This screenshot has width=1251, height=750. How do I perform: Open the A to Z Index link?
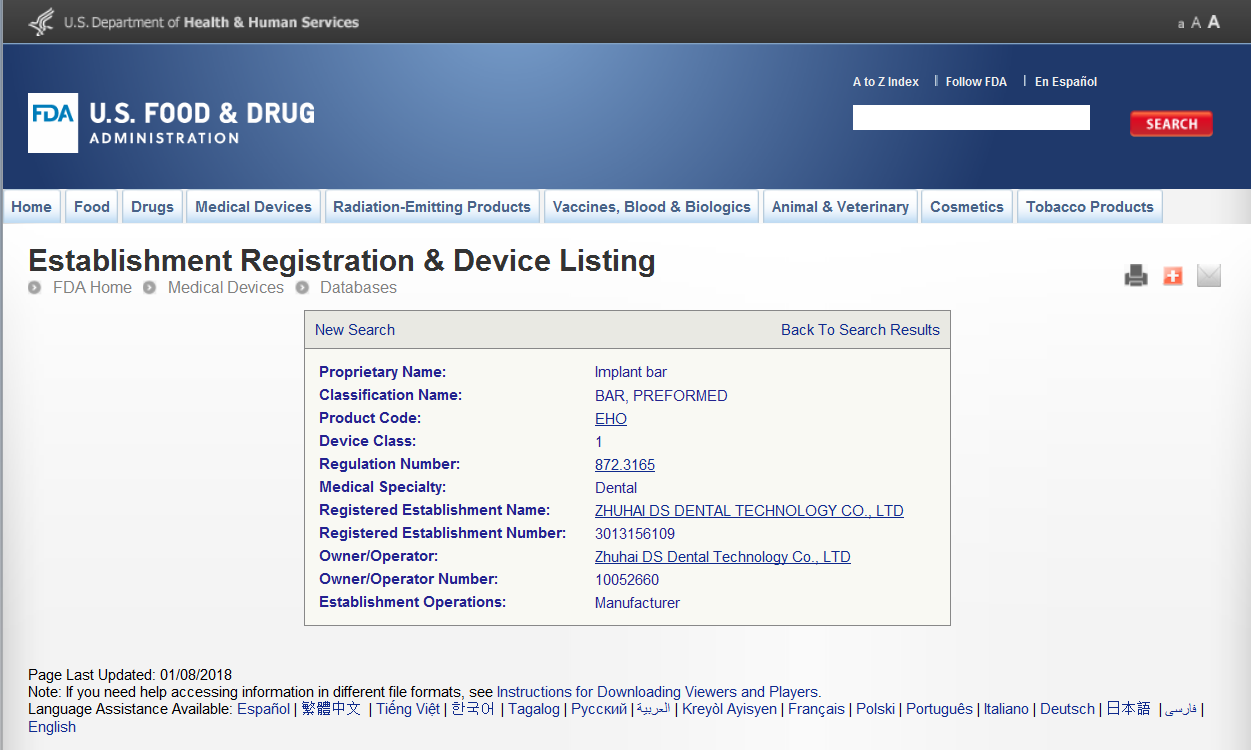click(886, 82)
